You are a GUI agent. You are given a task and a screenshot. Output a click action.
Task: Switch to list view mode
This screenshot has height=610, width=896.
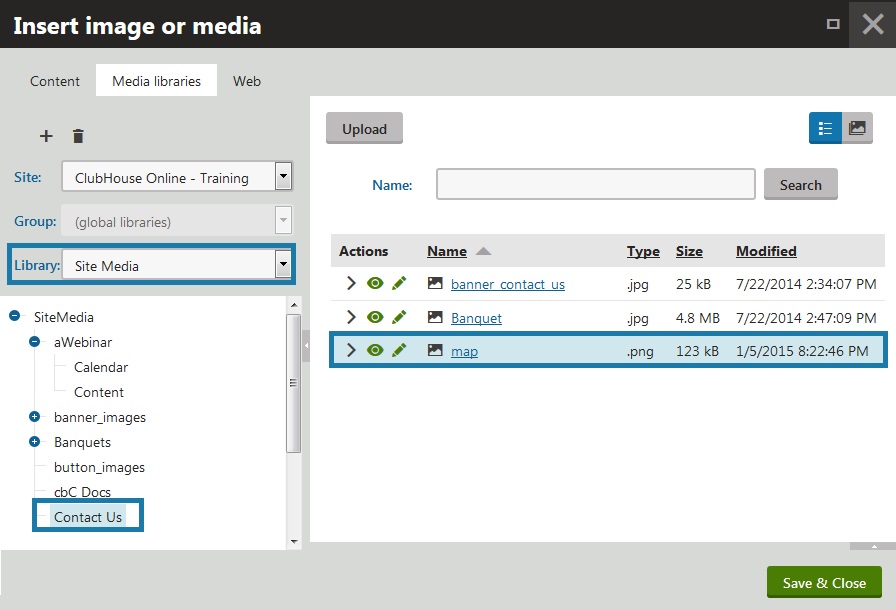[825, 128]
